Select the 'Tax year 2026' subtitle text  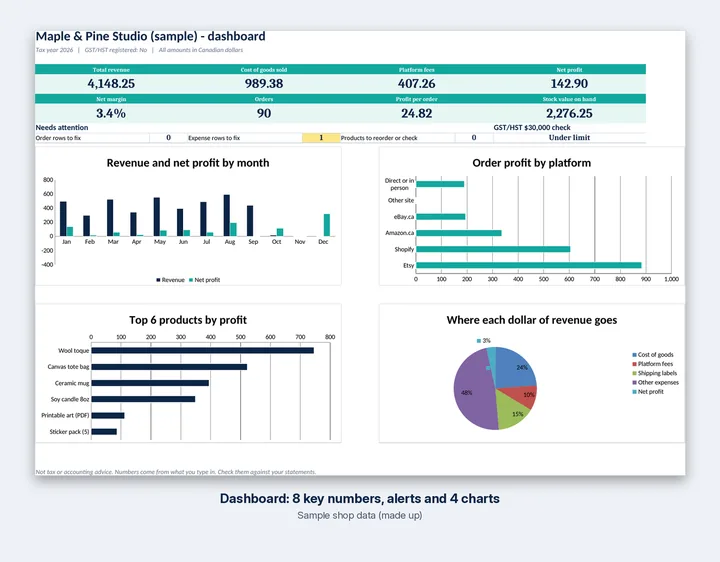point(54,50)
